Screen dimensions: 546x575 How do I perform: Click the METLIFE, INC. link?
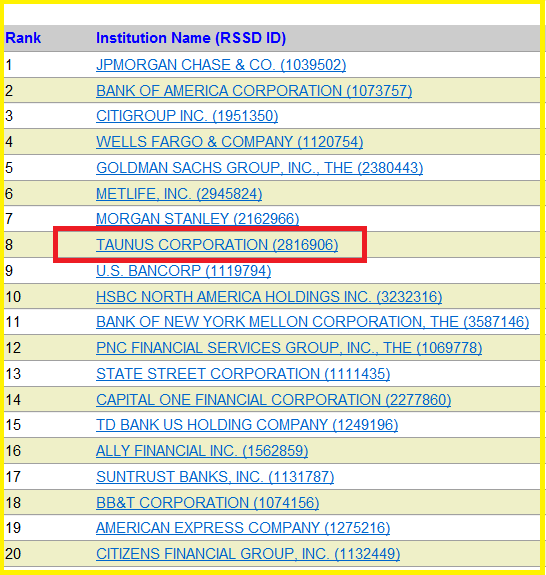pos(179,194)
